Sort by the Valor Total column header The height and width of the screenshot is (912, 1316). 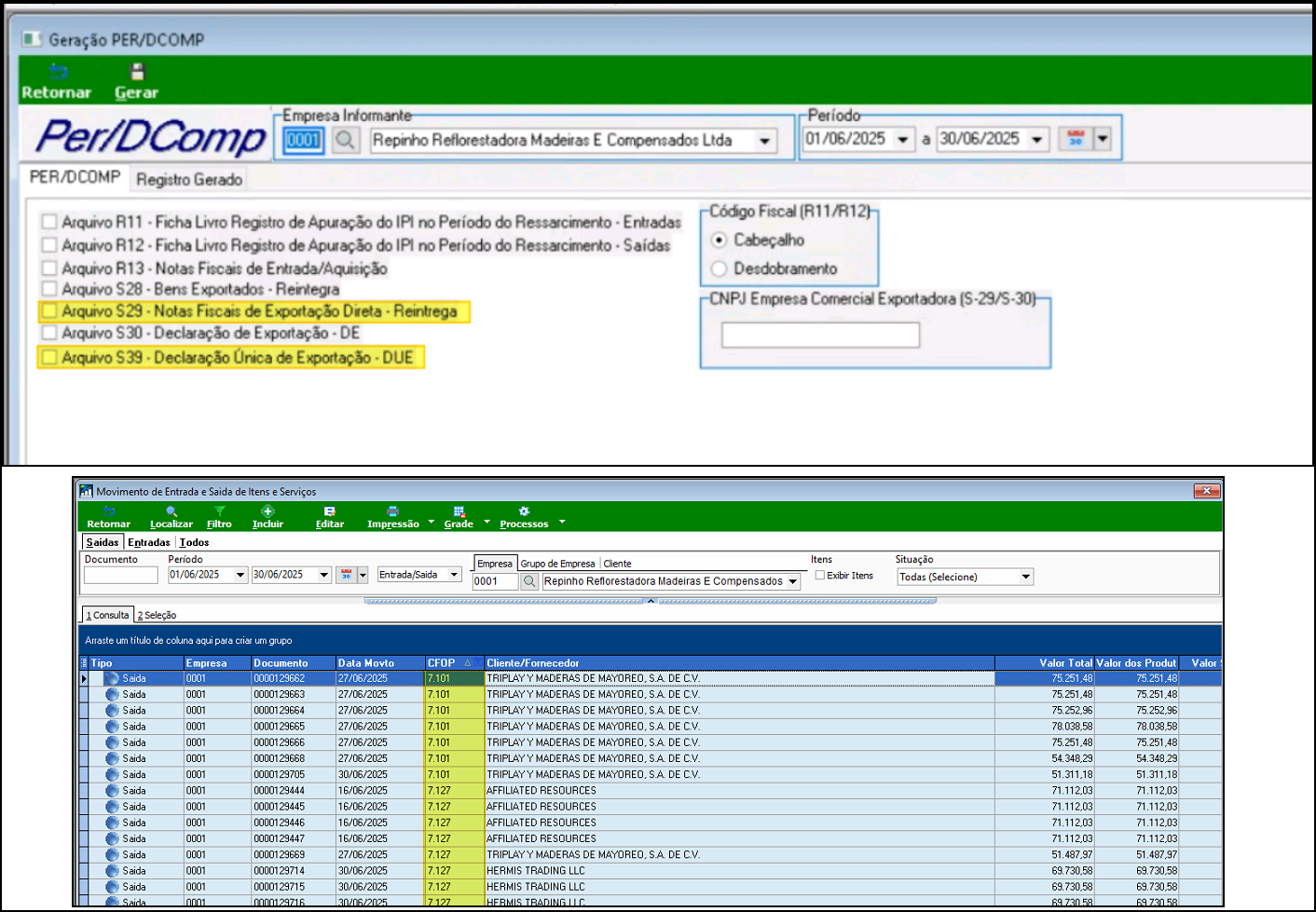click(1045, 663)
